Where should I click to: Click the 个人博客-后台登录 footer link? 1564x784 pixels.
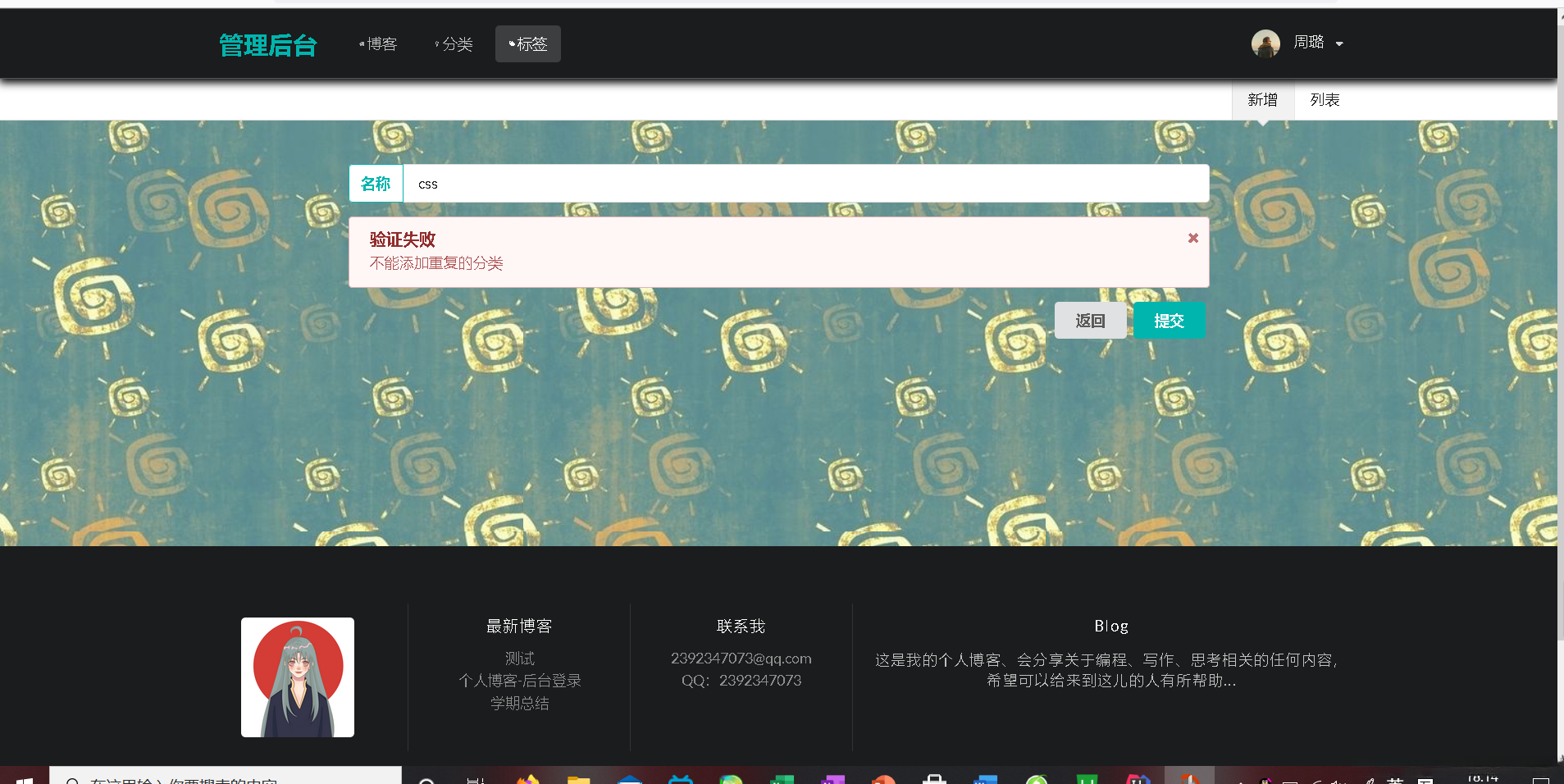(x=518, y=680)
